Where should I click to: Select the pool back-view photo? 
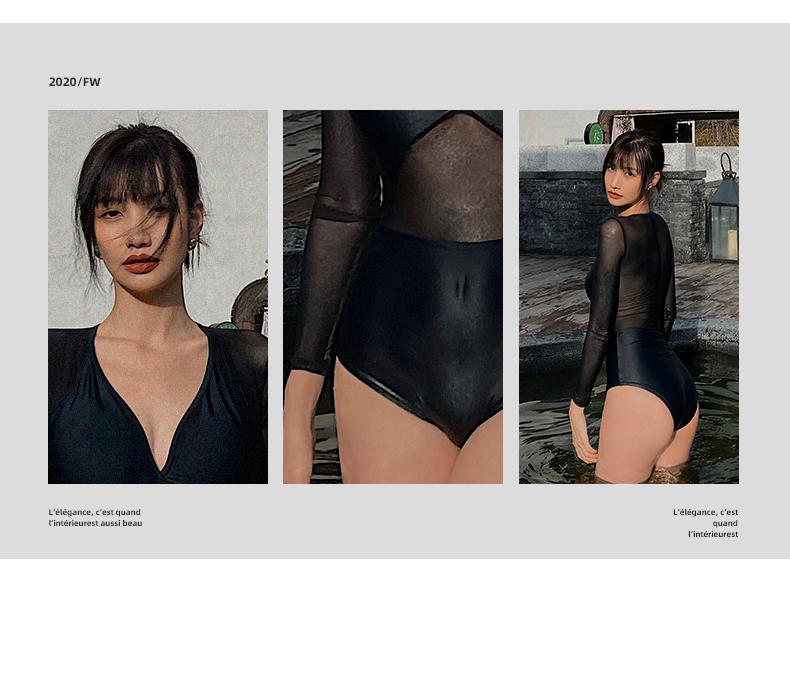coord(629,297)
